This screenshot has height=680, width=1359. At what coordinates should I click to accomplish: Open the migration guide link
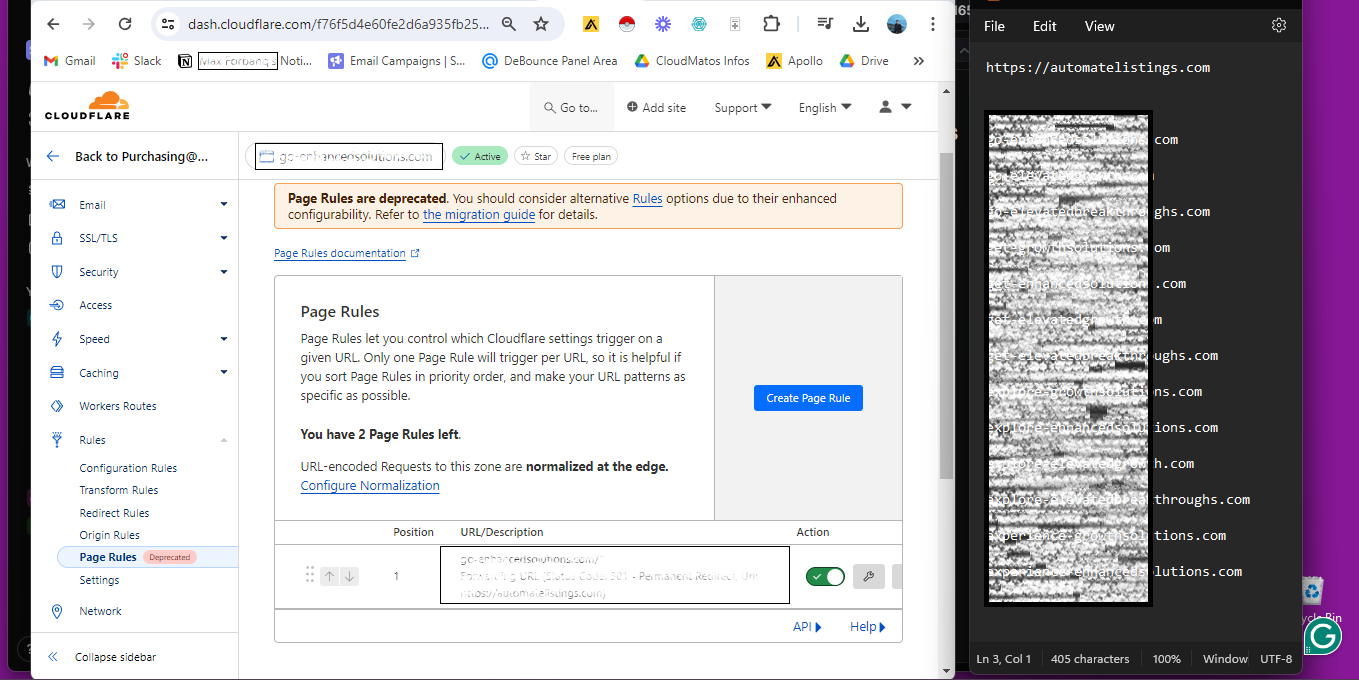[x=479, y=215]
